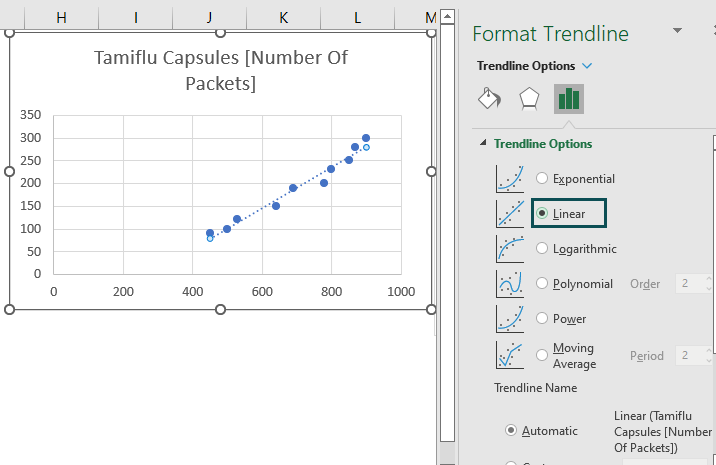This screenshot has height=465, width=716.
Task: Click the trendline's upper end handle
Action: [366, 147]
